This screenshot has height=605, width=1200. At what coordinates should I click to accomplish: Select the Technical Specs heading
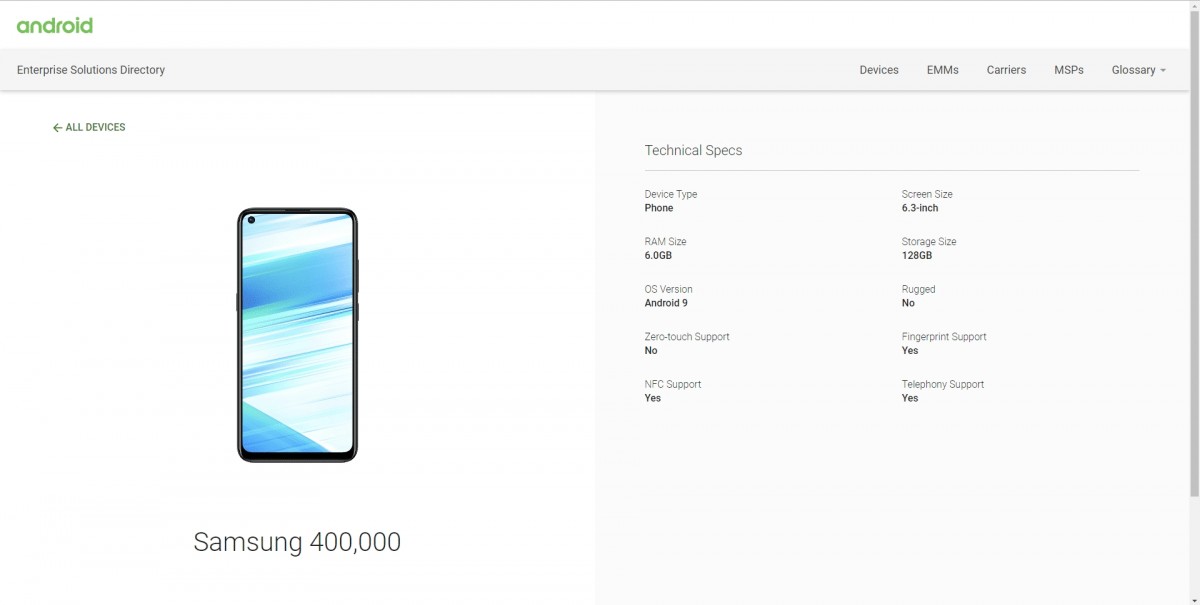click(x=693, y=150)
